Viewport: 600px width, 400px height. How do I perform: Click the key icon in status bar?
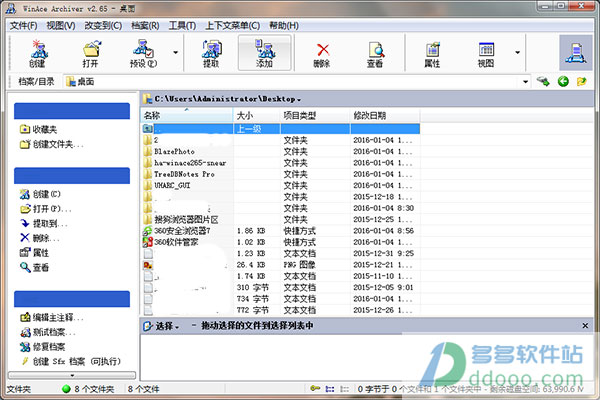coord(315,389)
